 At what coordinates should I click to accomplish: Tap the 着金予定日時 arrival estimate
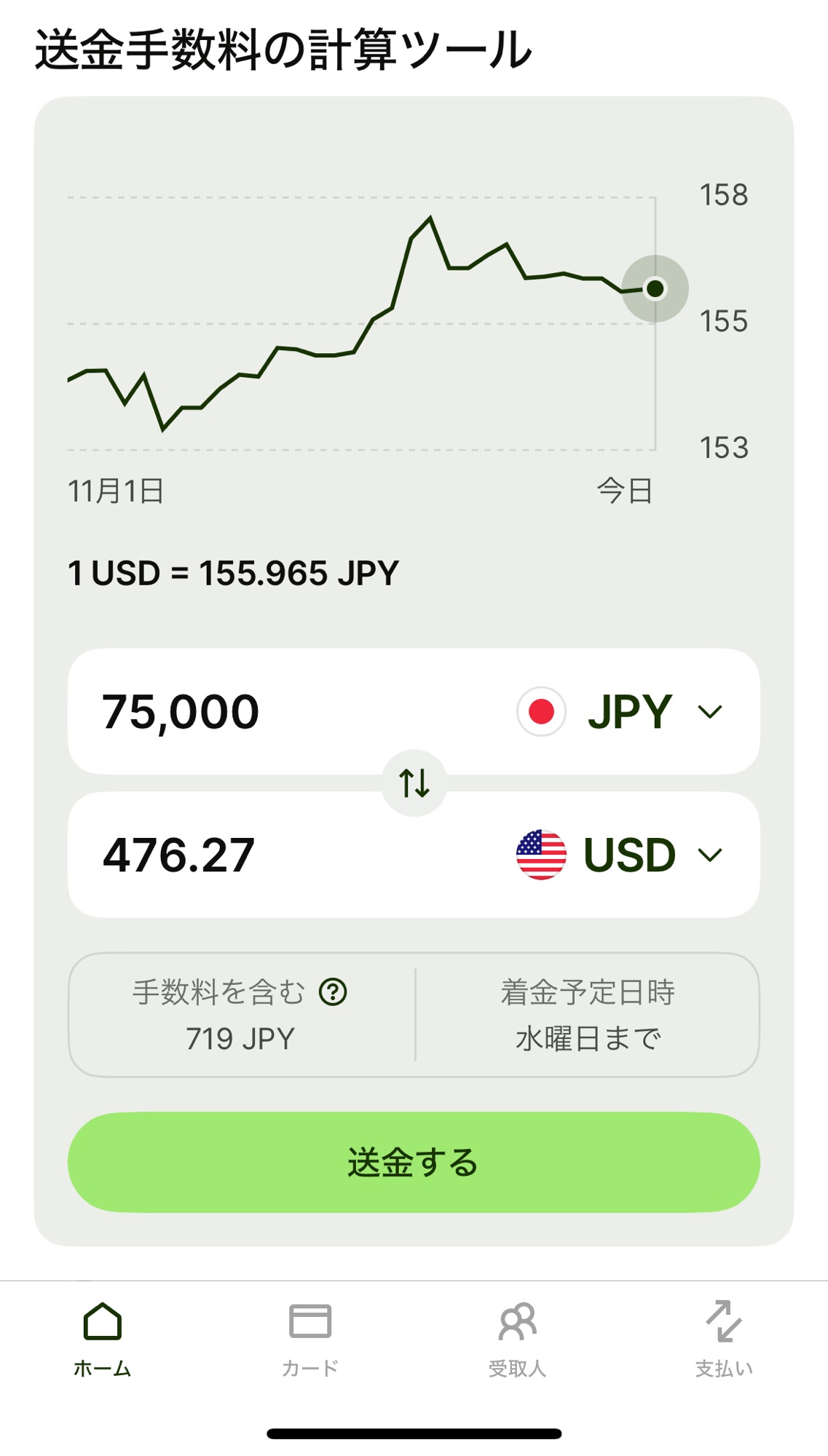click(588, 1015)
